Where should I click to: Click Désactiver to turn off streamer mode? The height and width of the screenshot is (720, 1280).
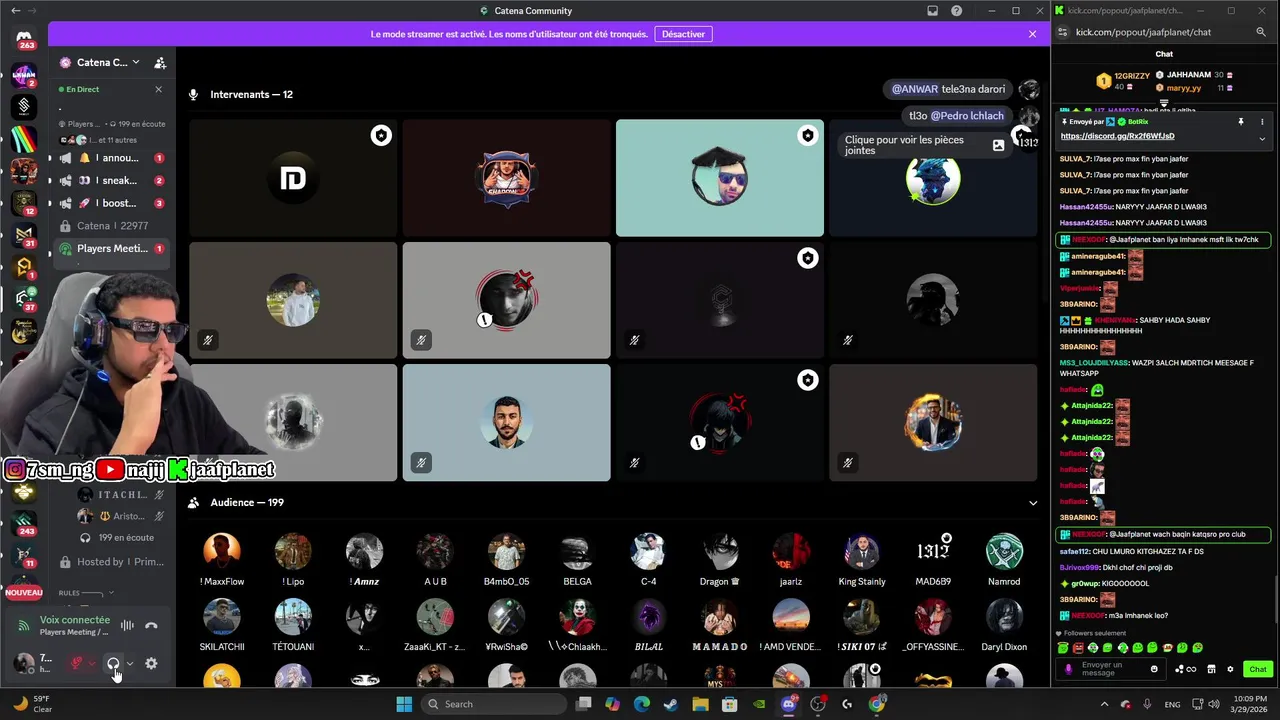click(683, 34)
